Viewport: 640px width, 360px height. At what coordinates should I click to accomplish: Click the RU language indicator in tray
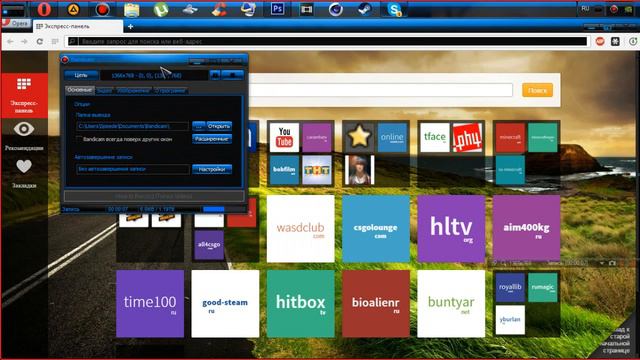point(585,9)
